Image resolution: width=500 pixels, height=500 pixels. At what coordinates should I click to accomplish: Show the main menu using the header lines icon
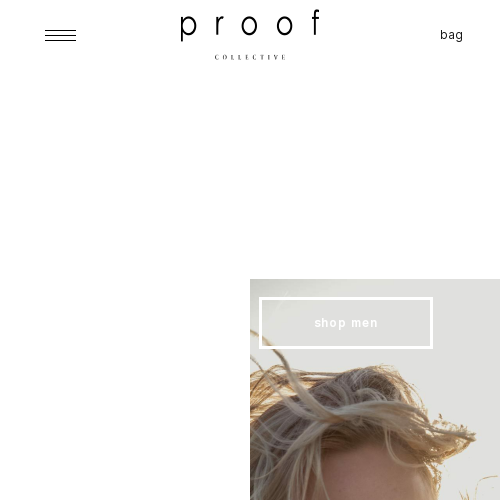point(60,35)
